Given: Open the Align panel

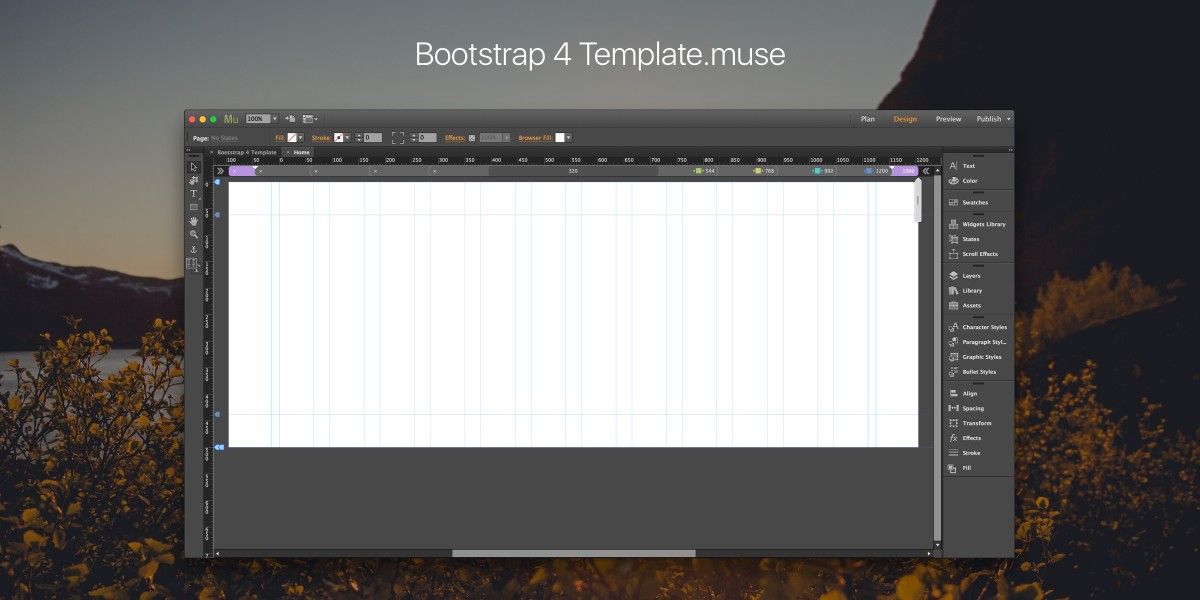Looking at the screenshot, I should coord(963,394).
